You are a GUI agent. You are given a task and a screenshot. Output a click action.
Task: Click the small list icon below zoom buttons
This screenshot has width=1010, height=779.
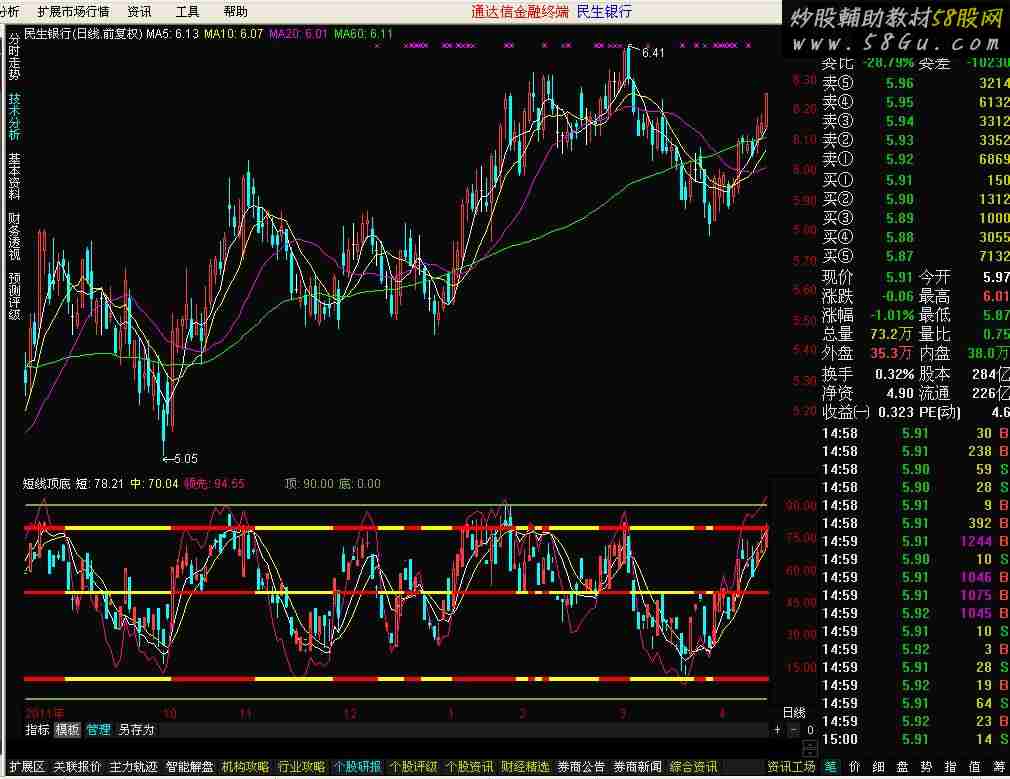[x=808, y=748]
